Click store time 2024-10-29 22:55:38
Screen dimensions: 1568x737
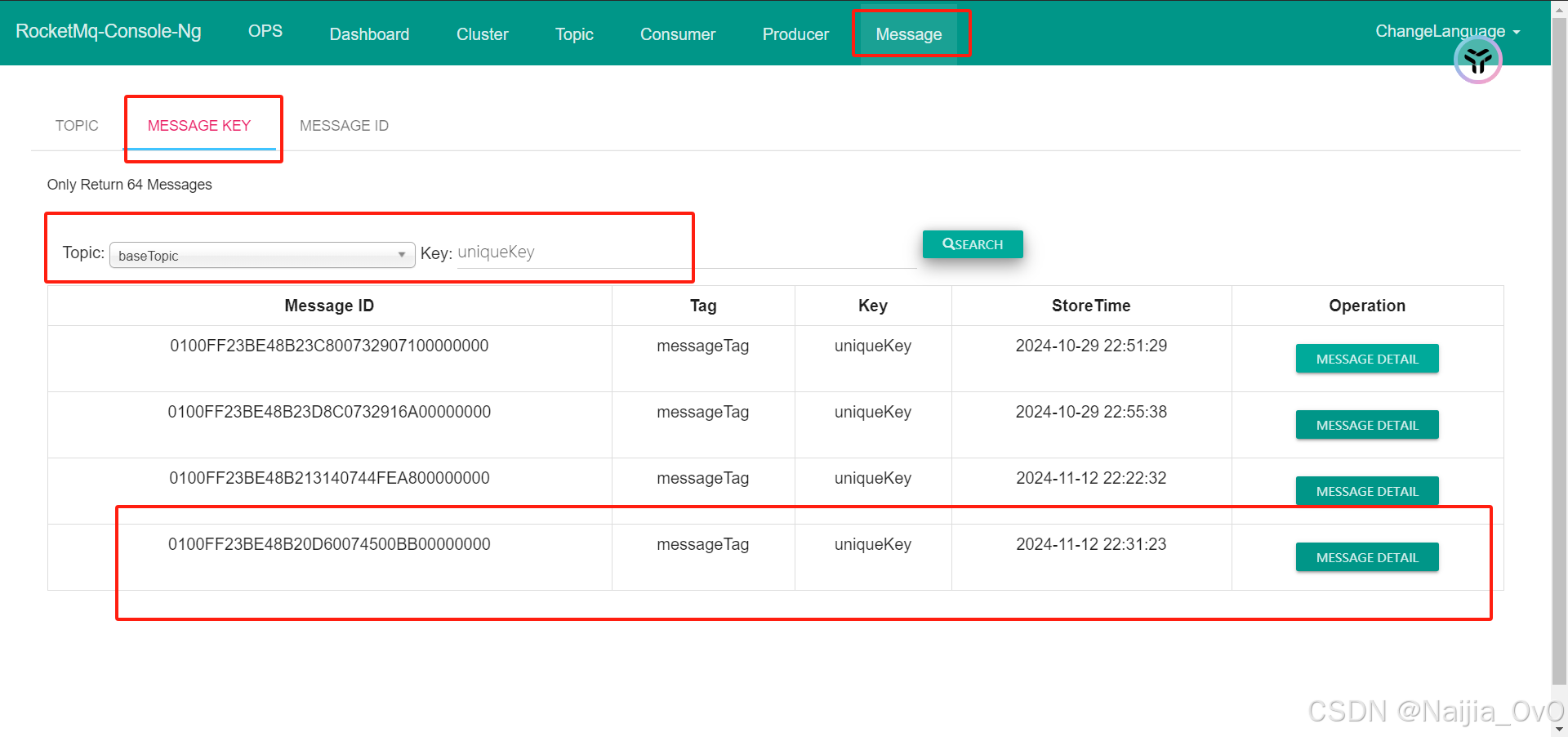coord(1091,412)
